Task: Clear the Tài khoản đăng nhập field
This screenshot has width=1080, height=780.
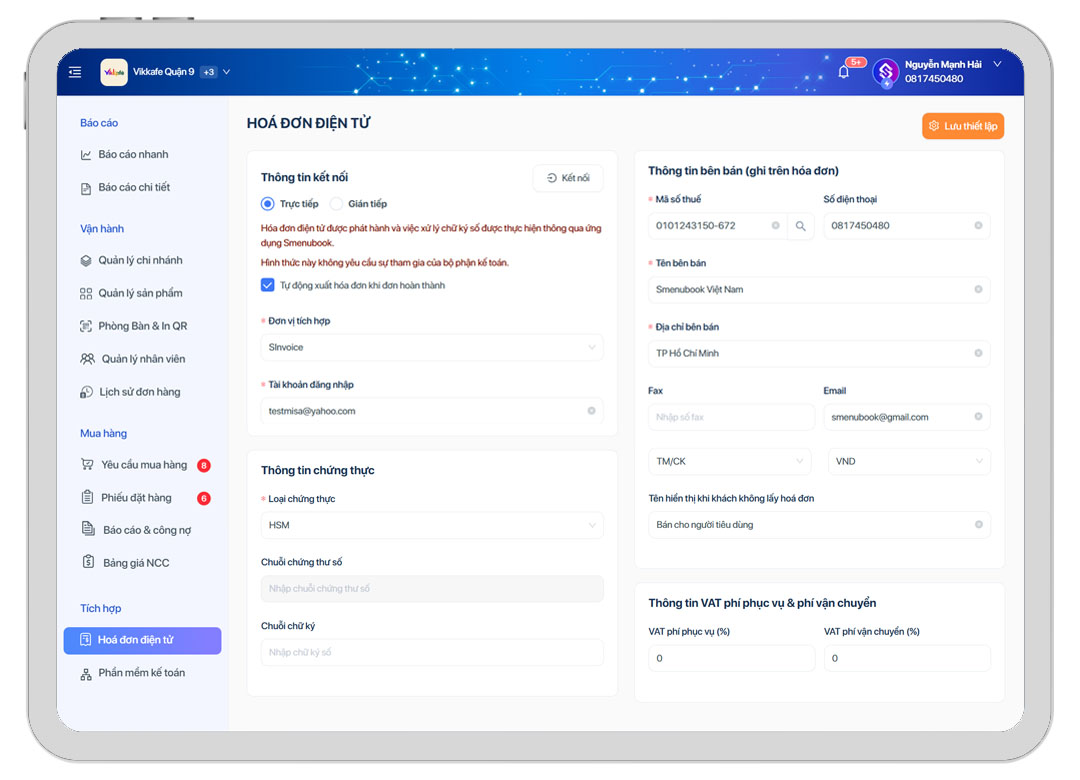Action: [x=591, y=411]
